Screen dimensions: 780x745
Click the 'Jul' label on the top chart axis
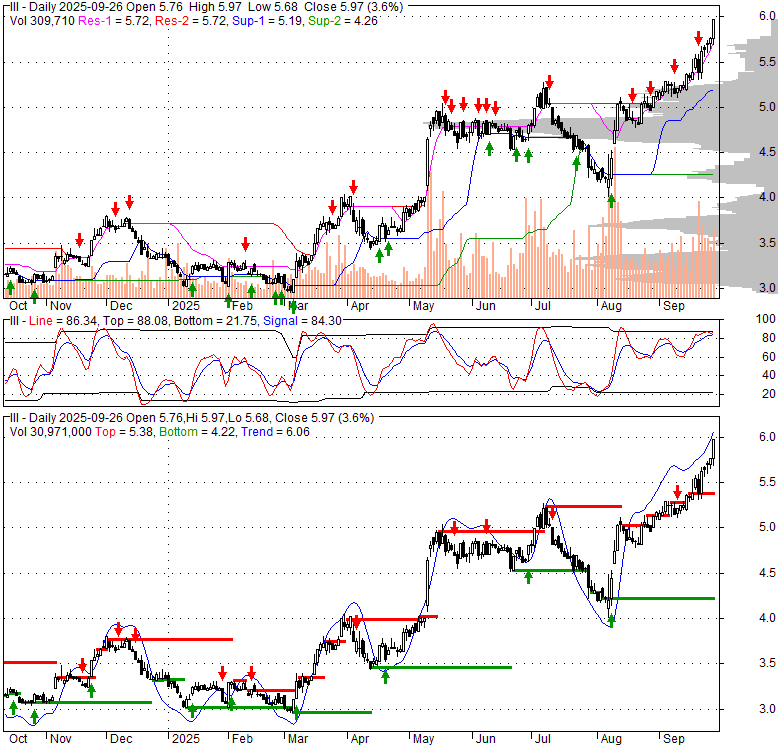pos(542,306)
